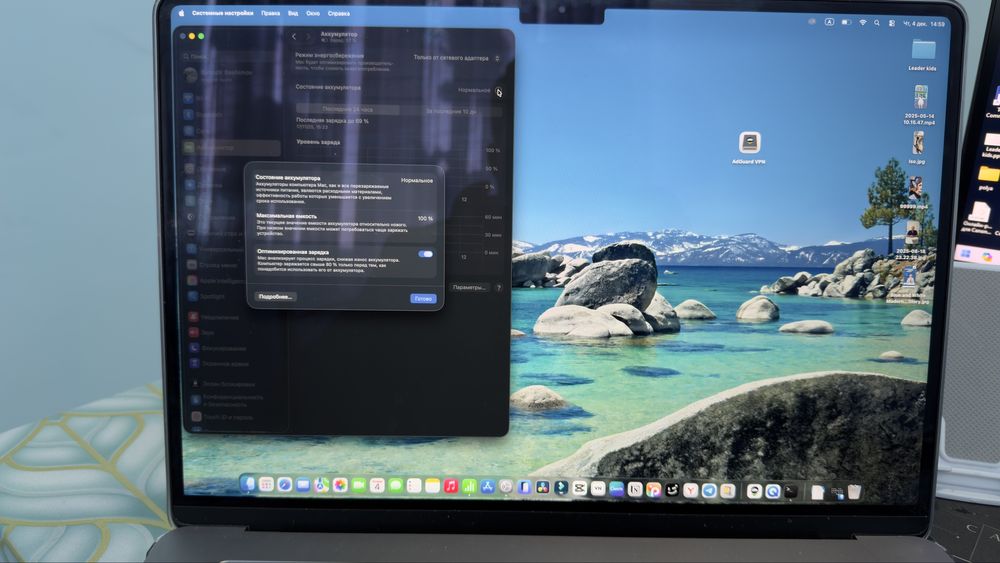Open Launchpad from the Dock
The height and width of the screenshot is (563, 1000).
tap(266, 485)
